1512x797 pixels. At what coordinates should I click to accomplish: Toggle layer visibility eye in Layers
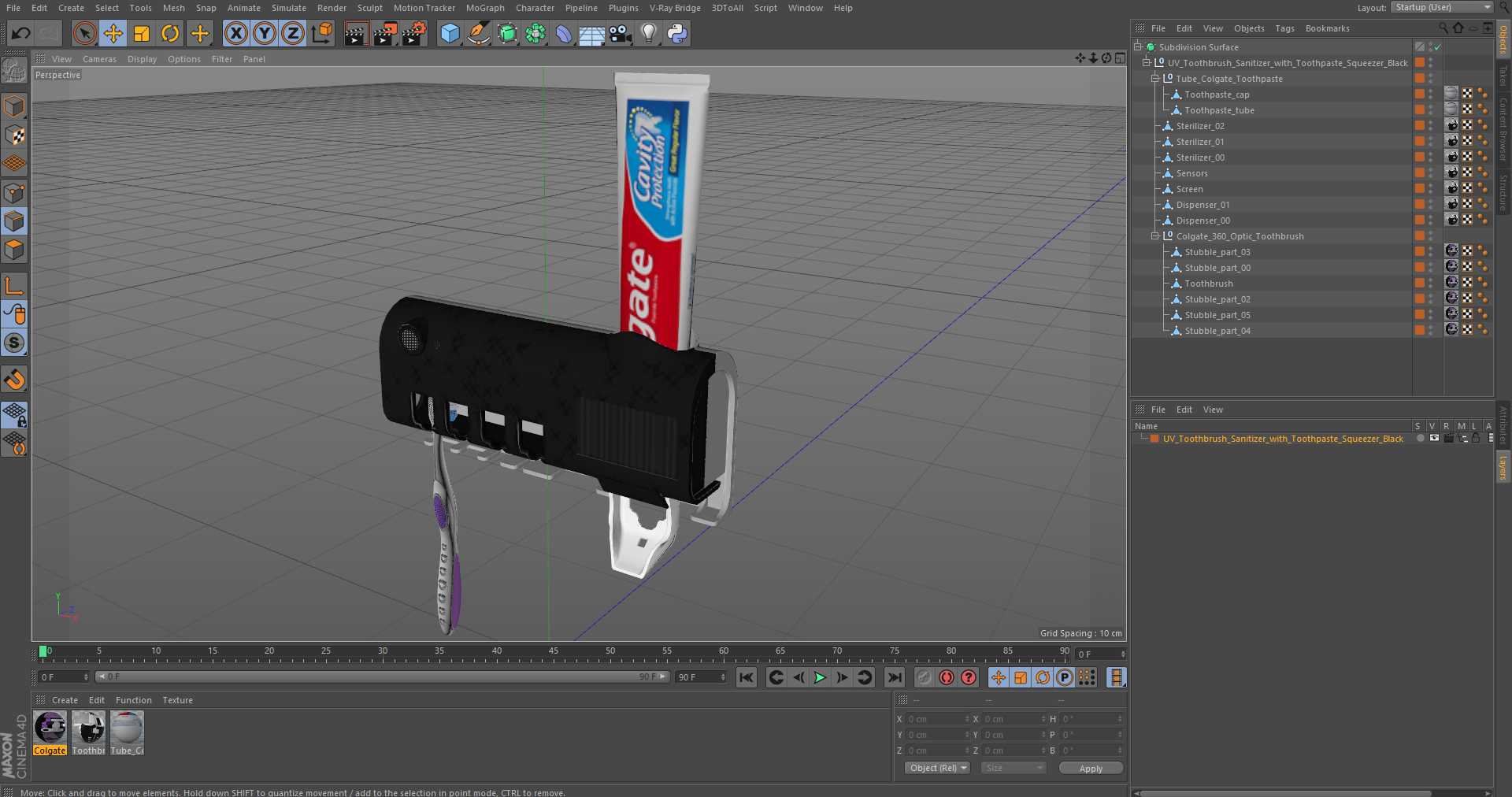coord(1434,439)
